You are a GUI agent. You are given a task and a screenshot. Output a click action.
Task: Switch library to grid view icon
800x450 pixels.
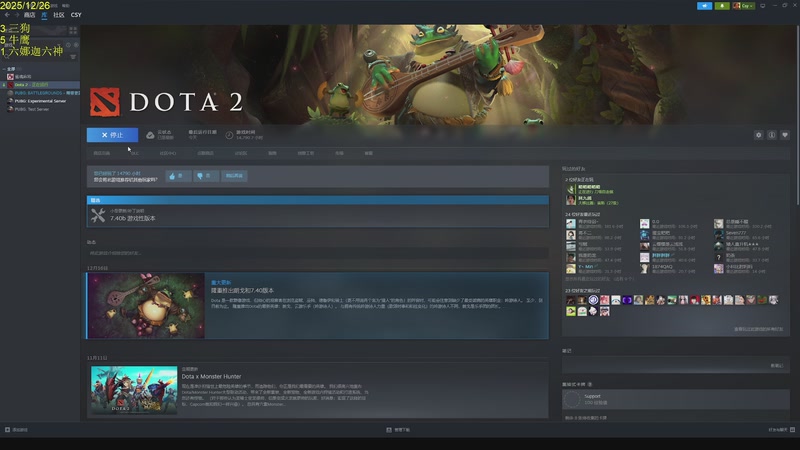(x=73, y=31)
